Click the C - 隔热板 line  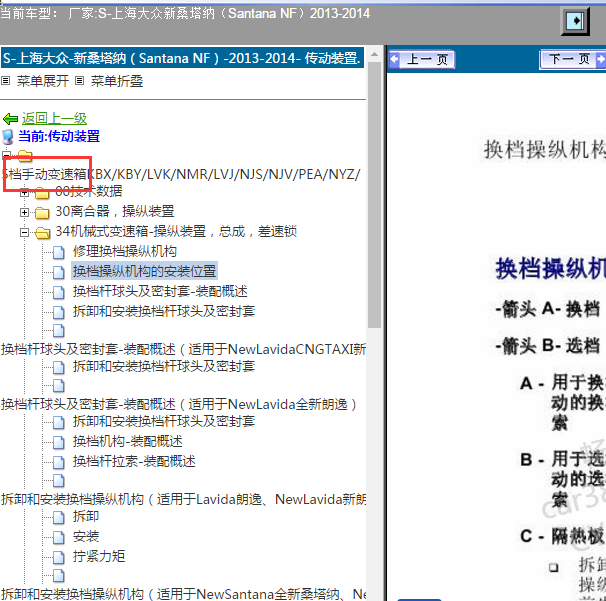(562, 536)
